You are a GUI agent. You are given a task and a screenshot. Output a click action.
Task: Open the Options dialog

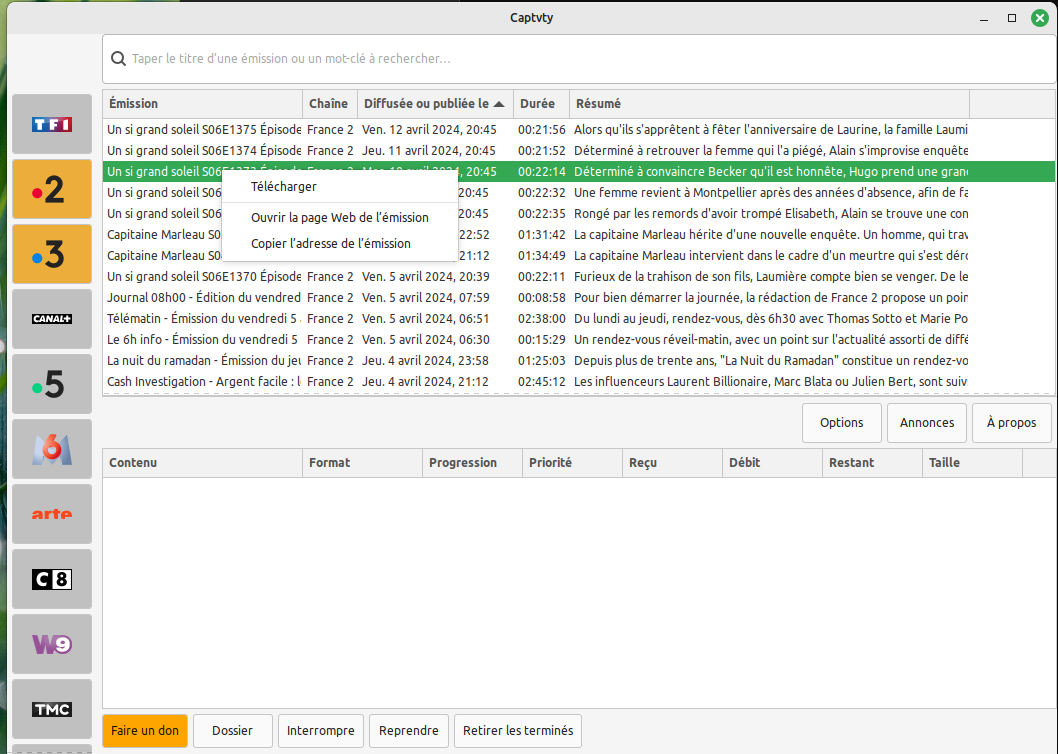pos(841,422)
